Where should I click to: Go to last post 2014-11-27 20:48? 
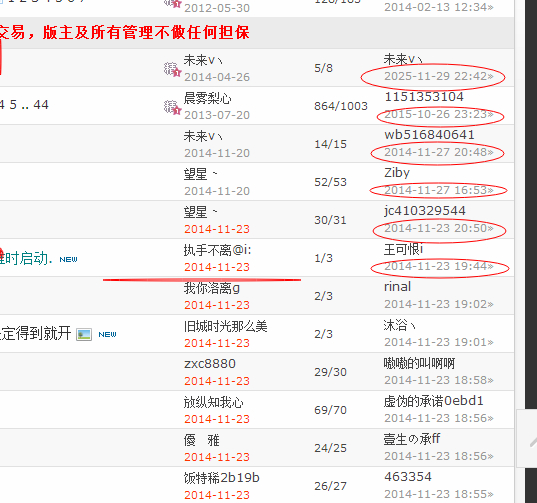439,152
